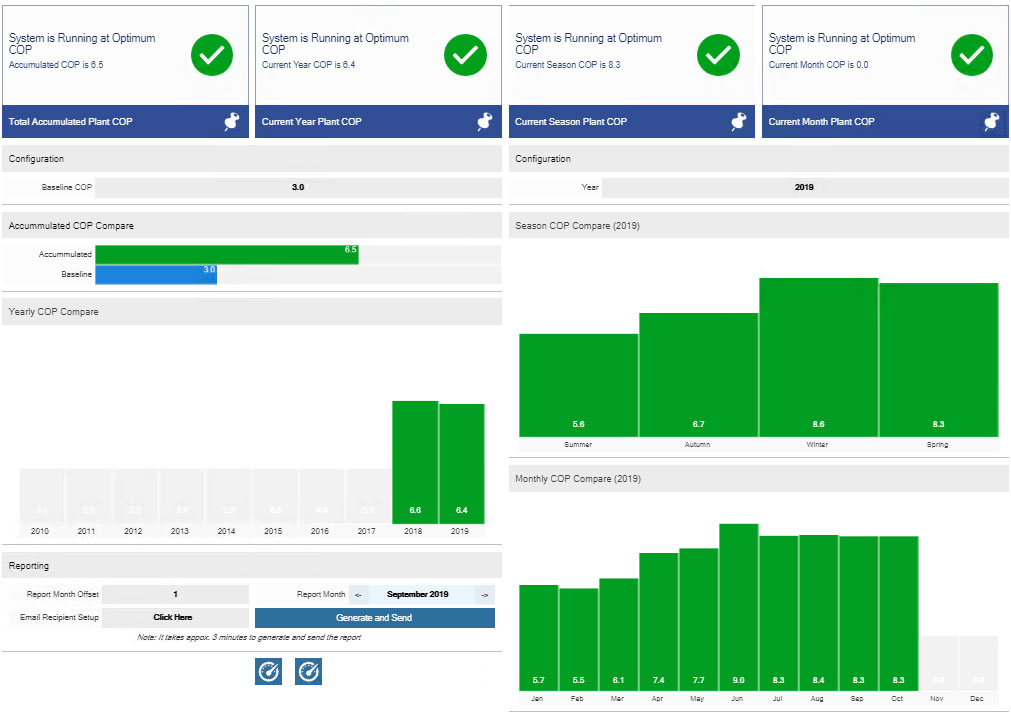
Task: Click the Jun bar in monthly chart
Action: (x=738, y=606)
